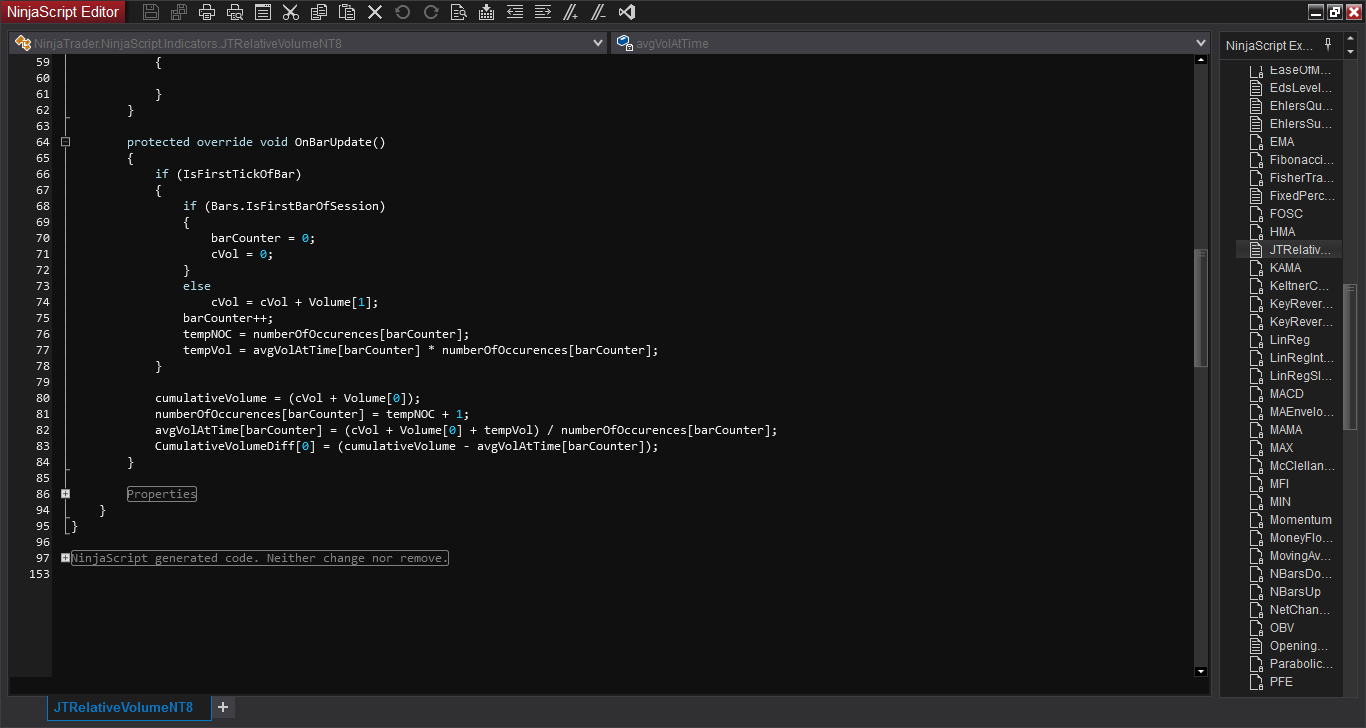Click the NinjaScript Explorer scrollbar thumb

tap(1349, 356)
